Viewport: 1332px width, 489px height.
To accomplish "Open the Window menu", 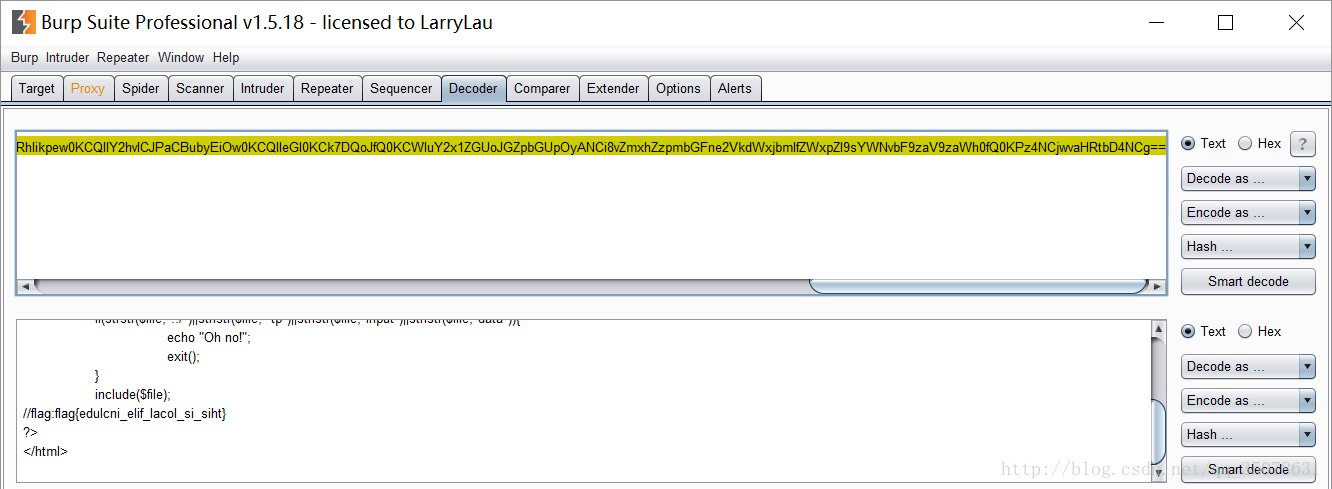I will tap(181, 58).
